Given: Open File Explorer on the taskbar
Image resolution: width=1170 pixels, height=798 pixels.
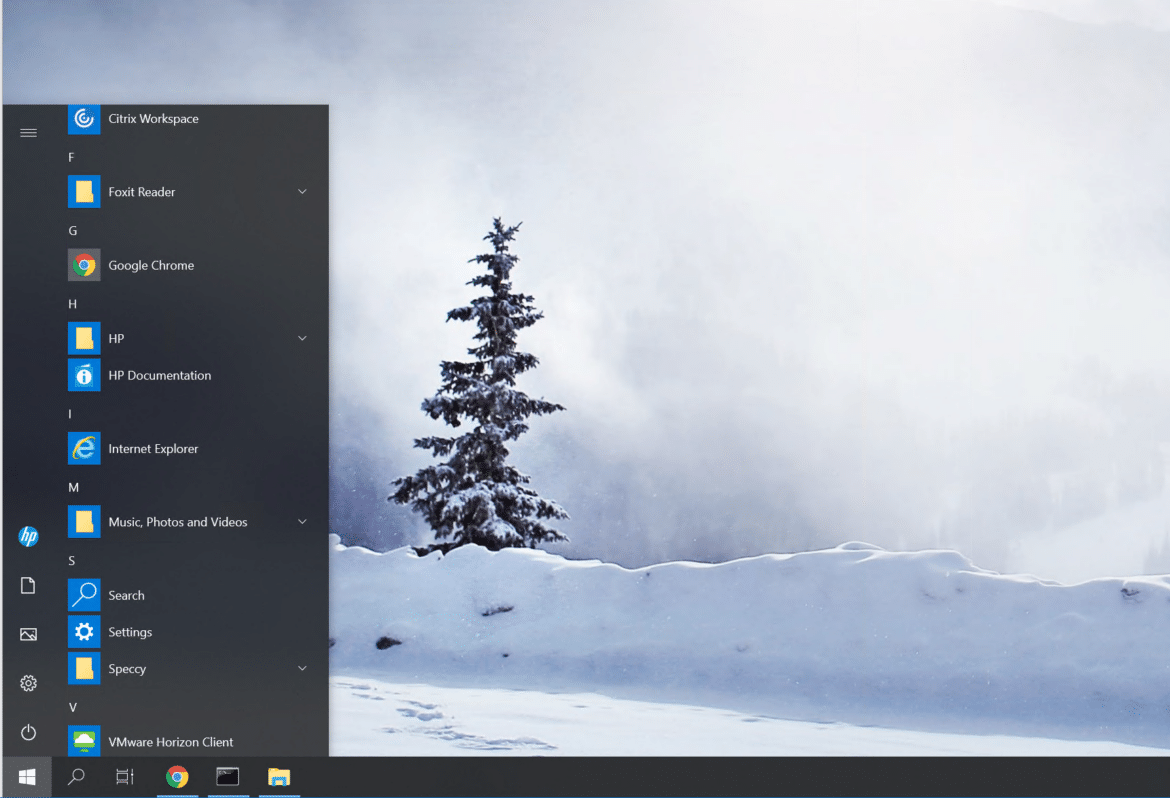Looking at the screenshot, I should (x=279, y=777).
